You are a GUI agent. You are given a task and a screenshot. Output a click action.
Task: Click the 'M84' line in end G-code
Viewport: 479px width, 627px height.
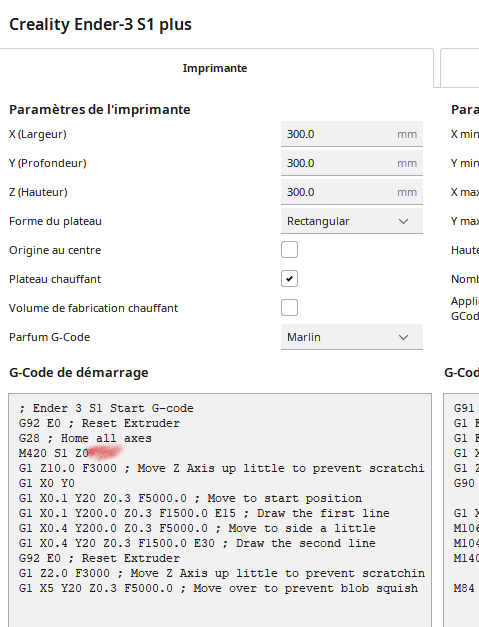pos(464,588)
